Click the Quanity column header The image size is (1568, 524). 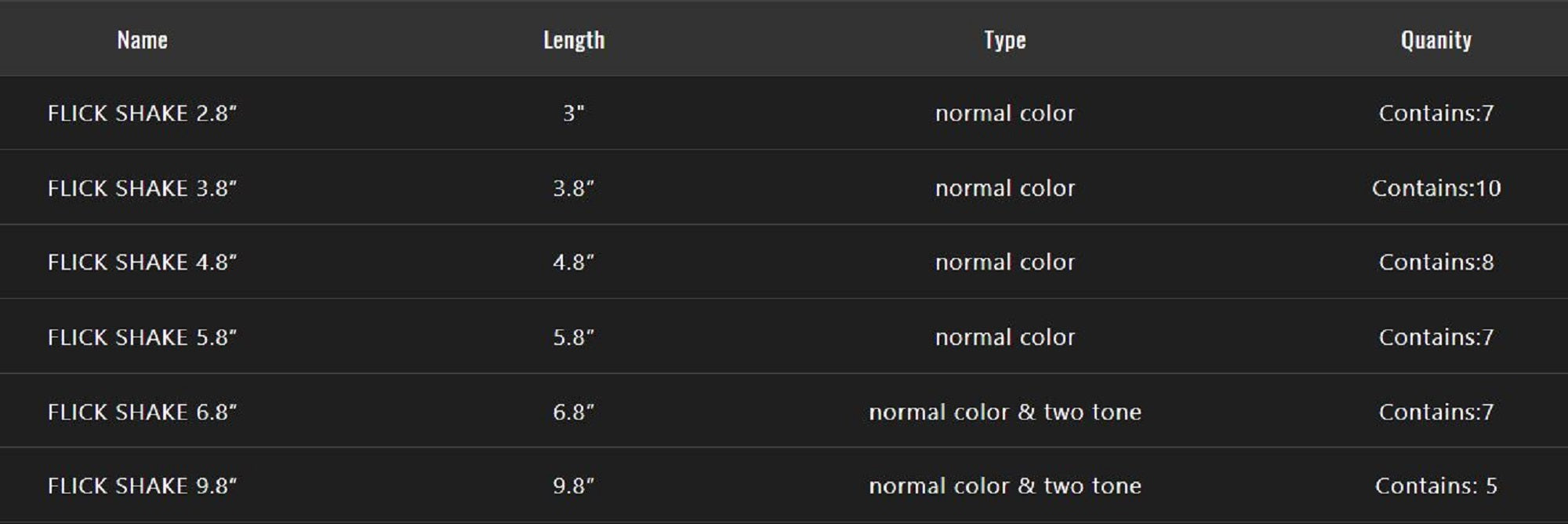[x=1436, y=40]
